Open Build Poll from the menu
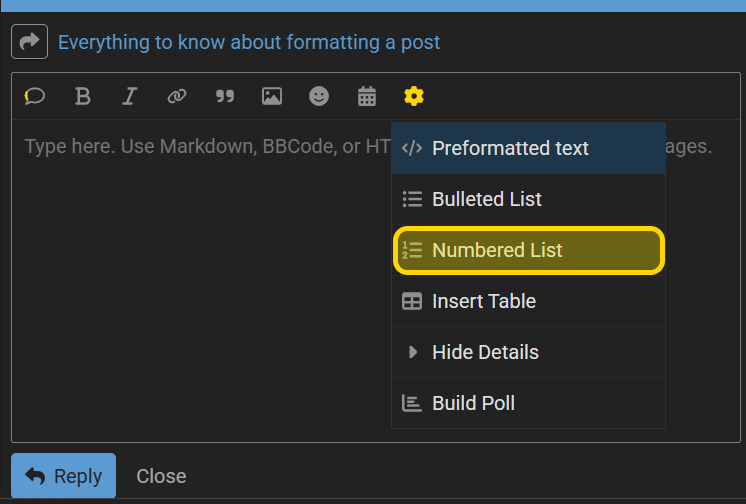The width and height of the screenshot is (746, 504). click(528, 403)
